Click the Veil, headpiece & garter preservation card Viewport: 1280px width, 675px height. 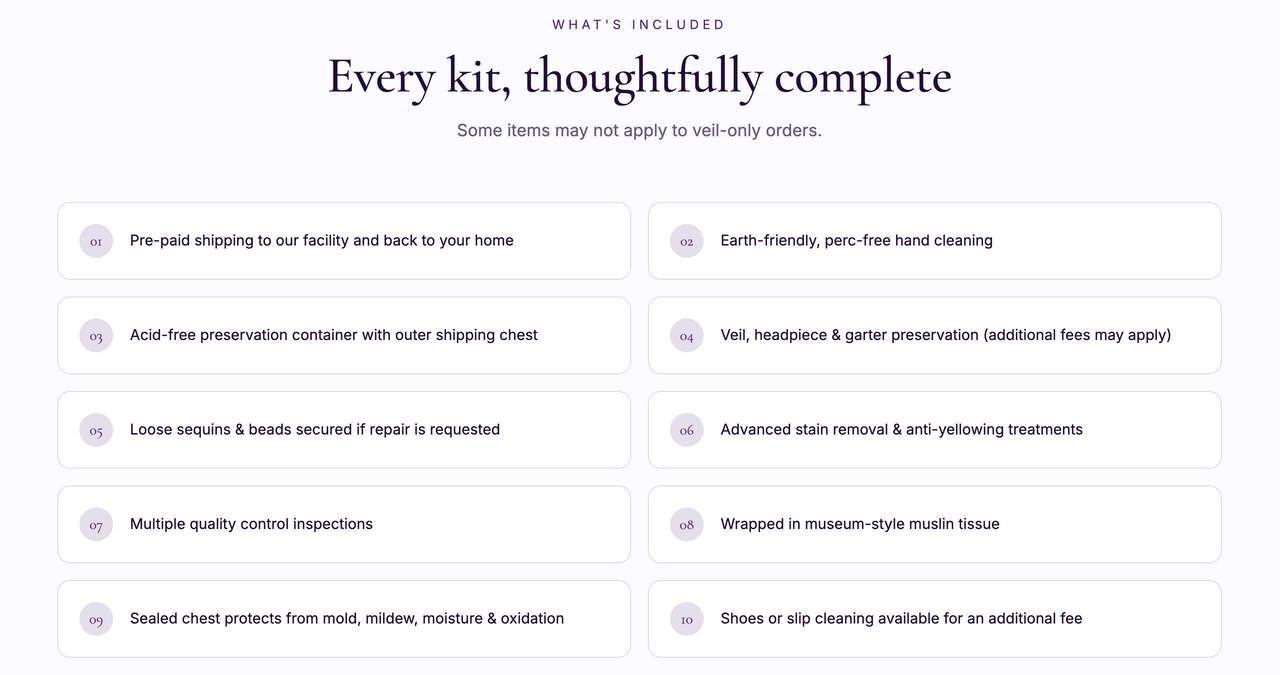[x=935, y=335]
